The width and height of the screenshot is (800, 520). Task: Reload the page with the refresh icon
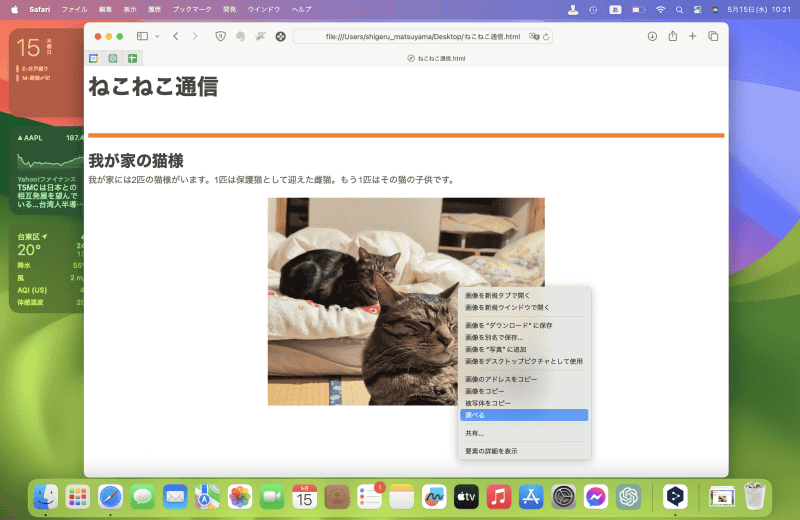[x=546, y=37]
